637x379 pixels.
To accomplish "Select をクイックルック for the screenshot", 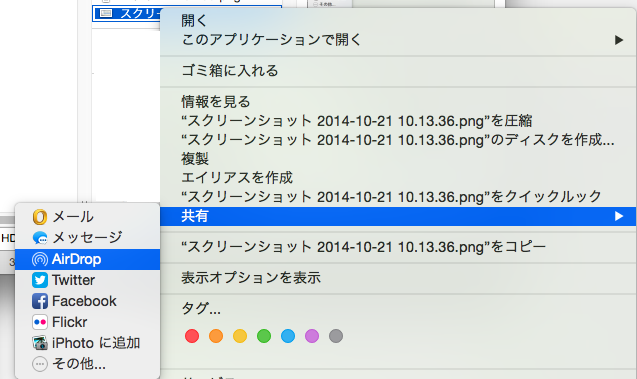I will point(398,197).
